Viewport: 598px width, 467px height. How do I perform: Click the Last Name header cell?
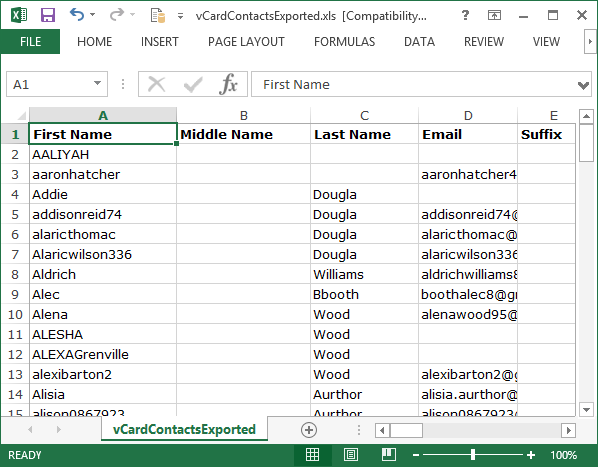pyautogui.click(x=365, y=134)
